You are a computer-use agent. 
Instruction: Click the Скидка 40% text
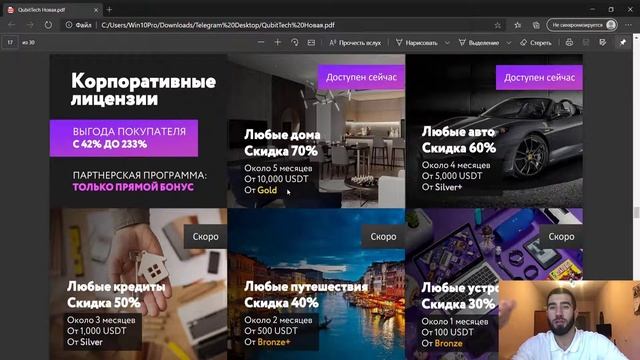[x=281, y=302]
